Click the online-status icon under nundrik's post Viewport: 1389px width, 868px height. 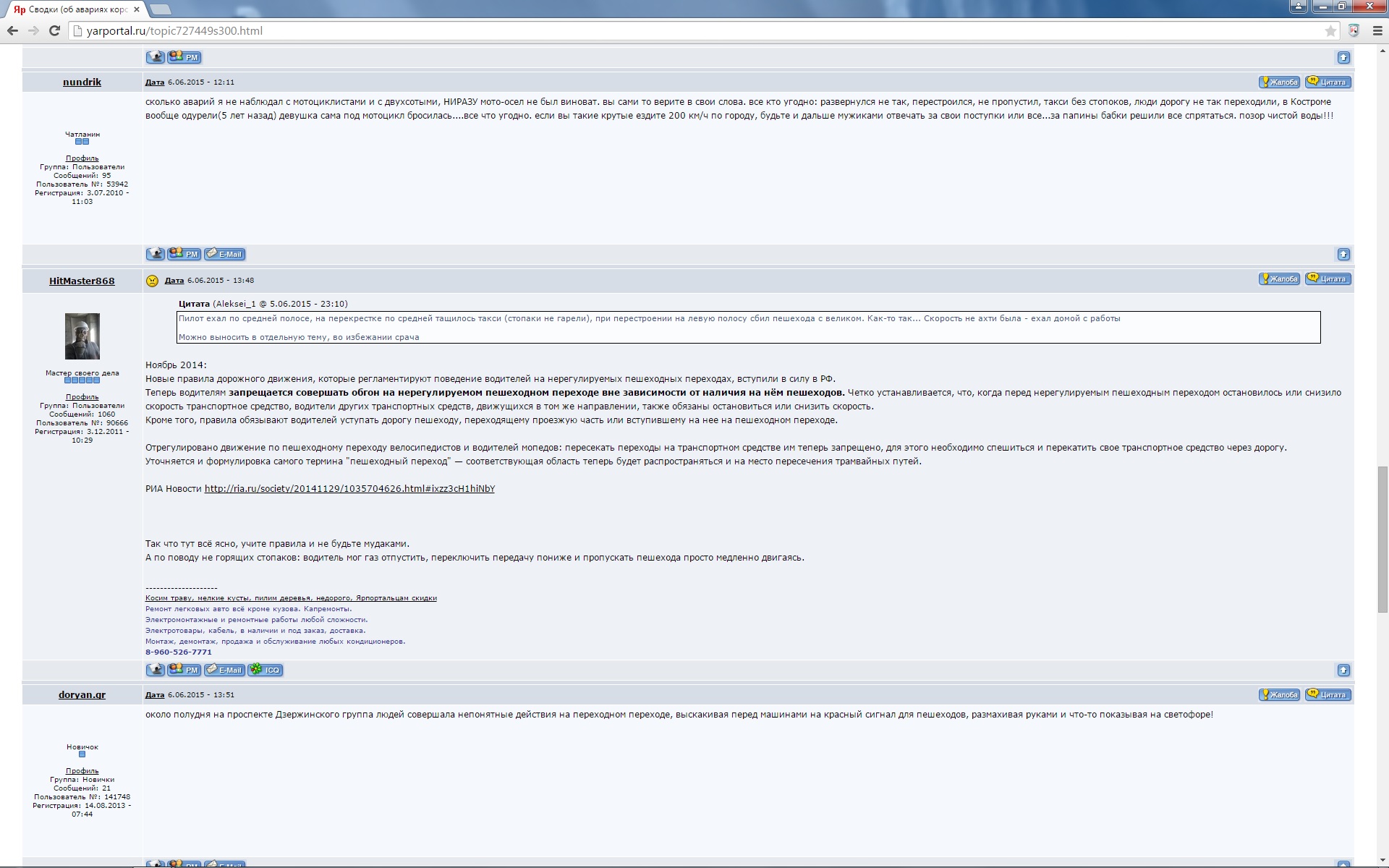pyautogui.click(x=155, y=254)
